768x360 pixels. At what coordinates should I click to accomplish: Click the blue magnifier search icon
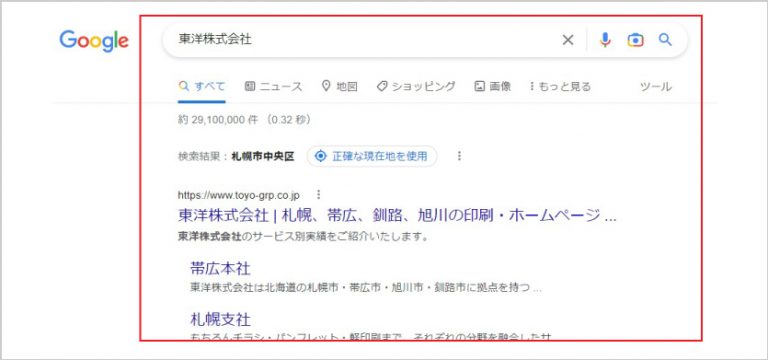click(x=665, y=40)
